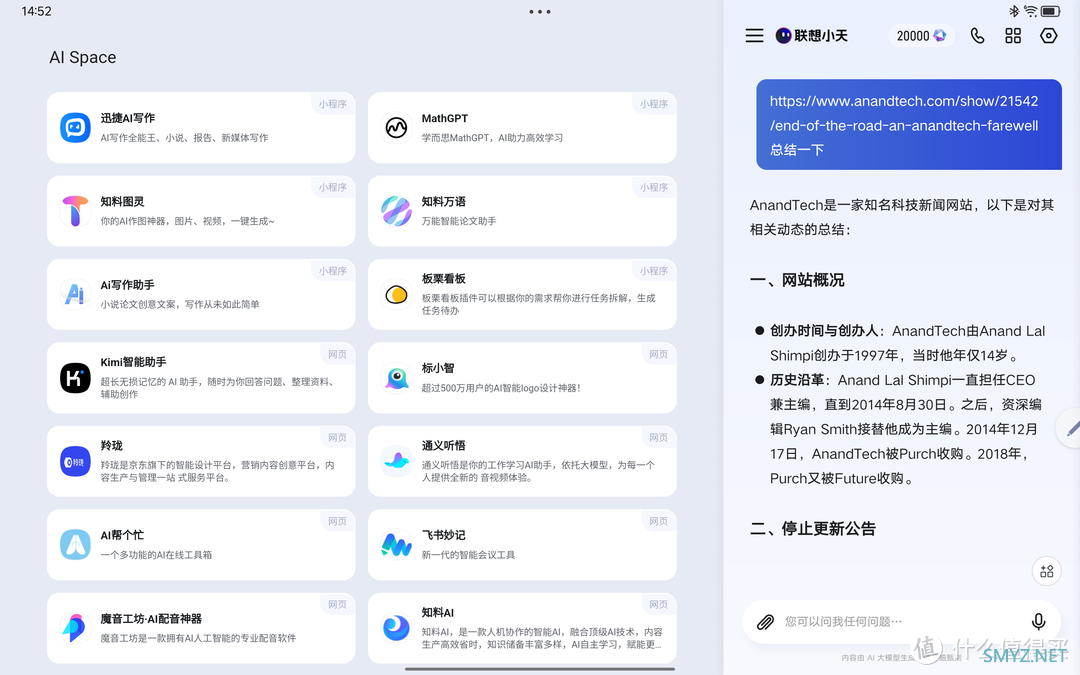Screen dimensions: 1080x675
Task: Tap the 14:52 clock in the status bar
Action: pyautogui.click(x=37, y=11)
